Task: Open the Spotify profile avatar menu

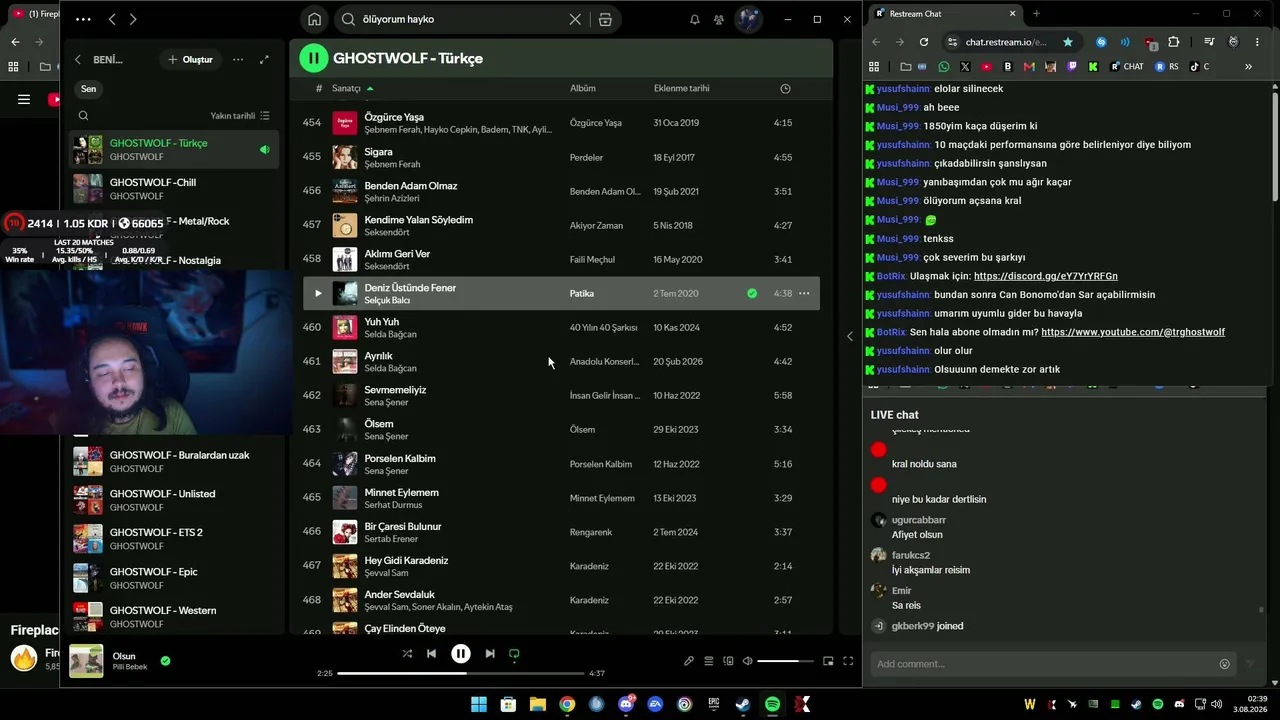Action: coord(749,19)
